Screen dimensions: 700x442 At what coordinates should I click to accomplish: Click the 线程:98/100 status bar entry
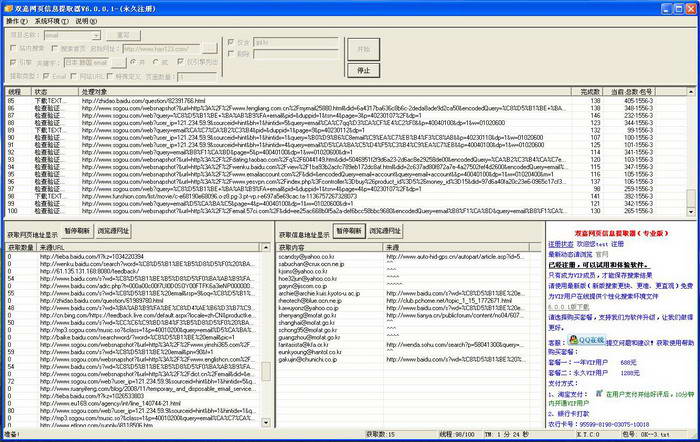pyautogui.click(x=457, y=434)
